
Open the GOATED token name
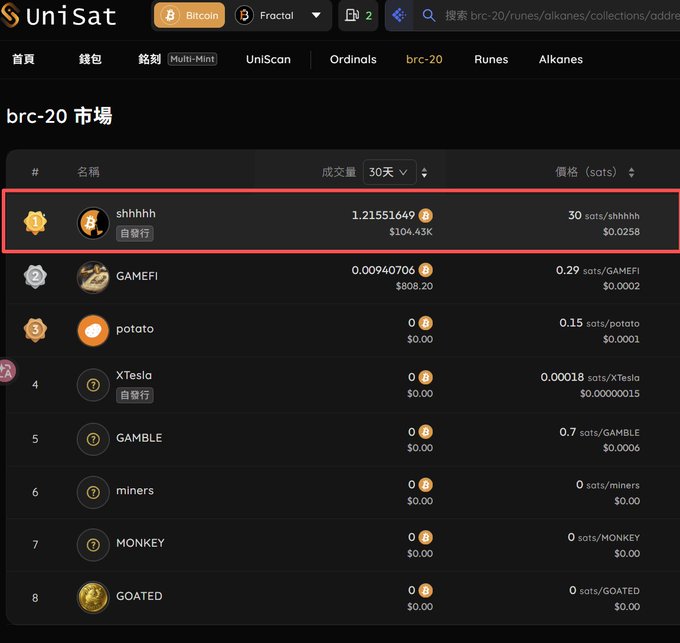pos(139,596)
